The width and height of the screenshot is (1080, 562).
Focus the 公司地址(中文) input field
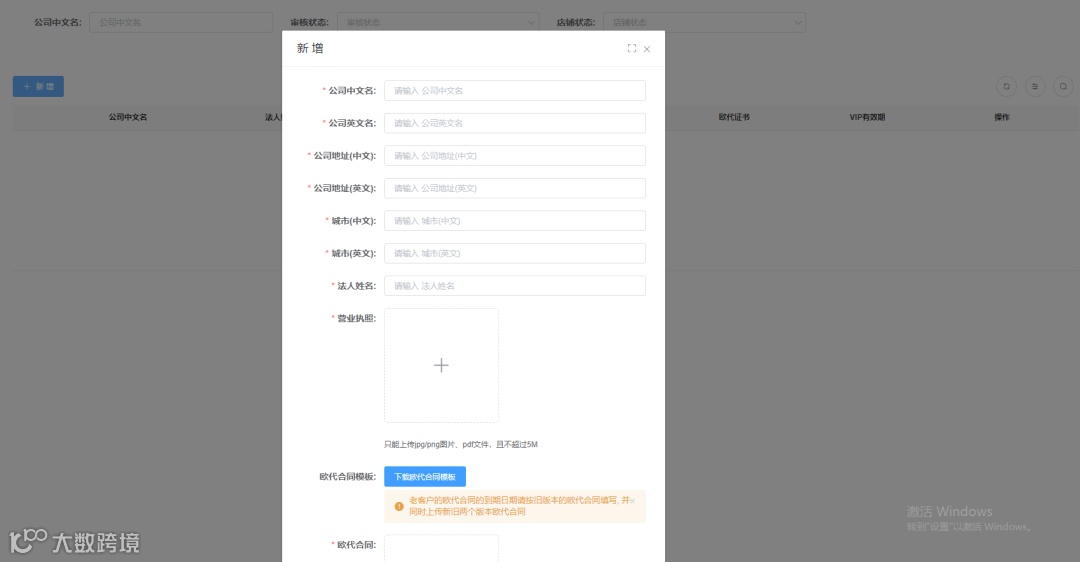[x=515, y=156]
